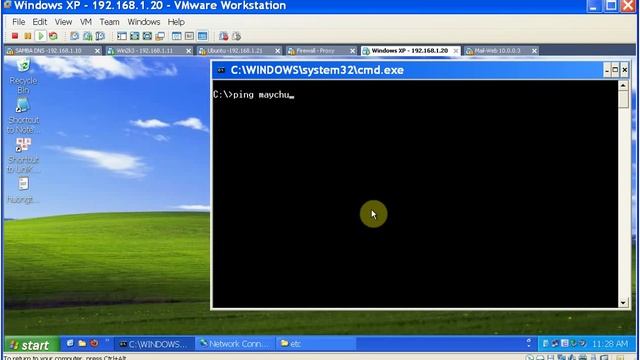Activate the Network Connections taskbar button
Viewport: 640px width, 360px height.
click(236, 344)
